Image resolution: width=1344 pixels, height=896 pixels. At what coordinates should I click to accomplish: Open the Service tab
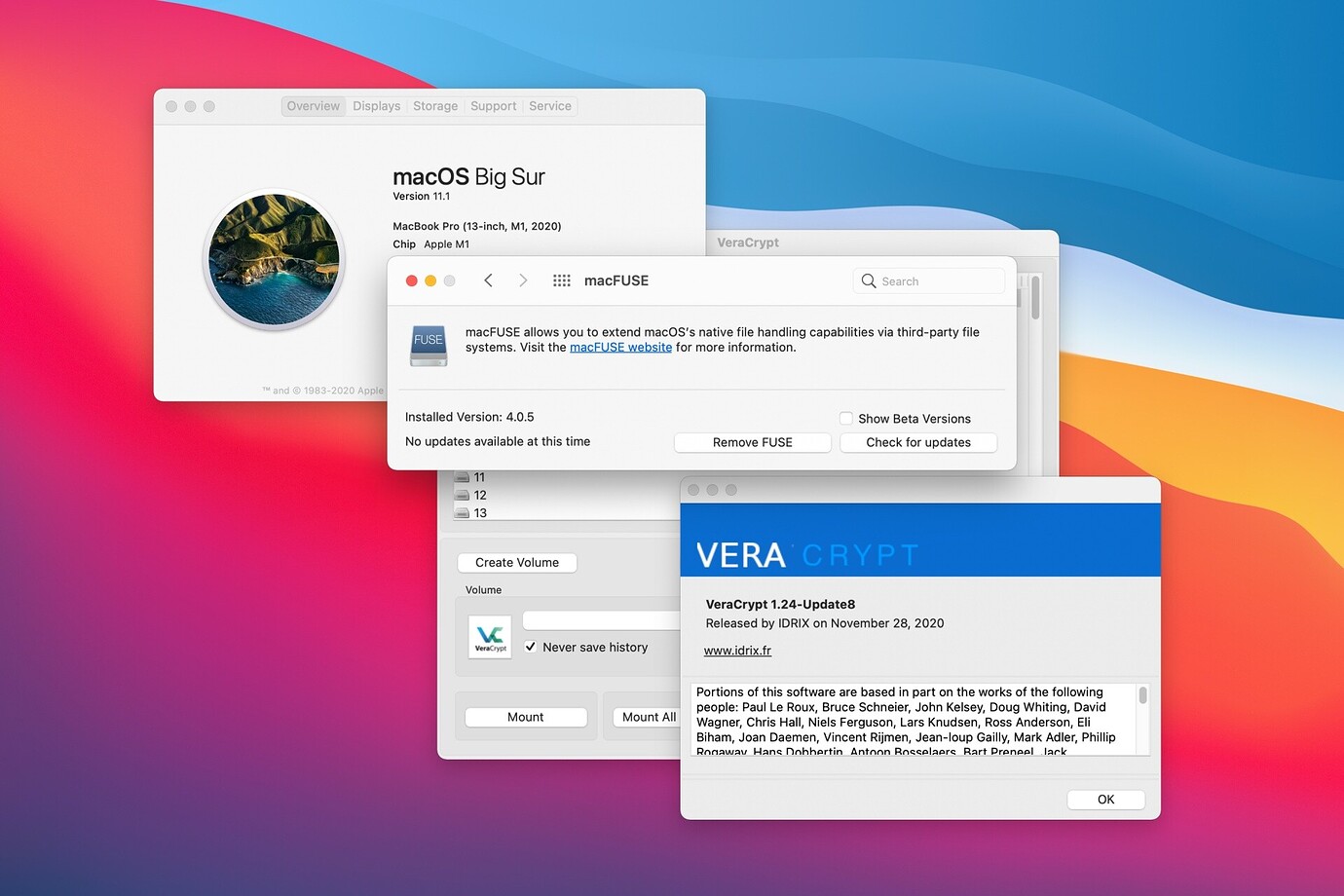[x=550, y=106]
